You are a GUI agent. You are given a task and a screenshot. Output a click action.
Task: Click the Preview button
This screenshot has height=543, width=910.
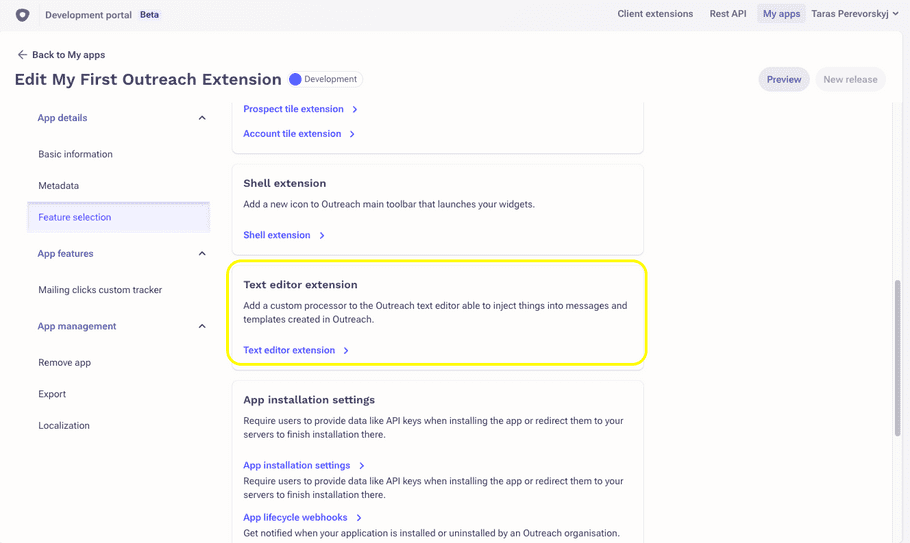783,79
